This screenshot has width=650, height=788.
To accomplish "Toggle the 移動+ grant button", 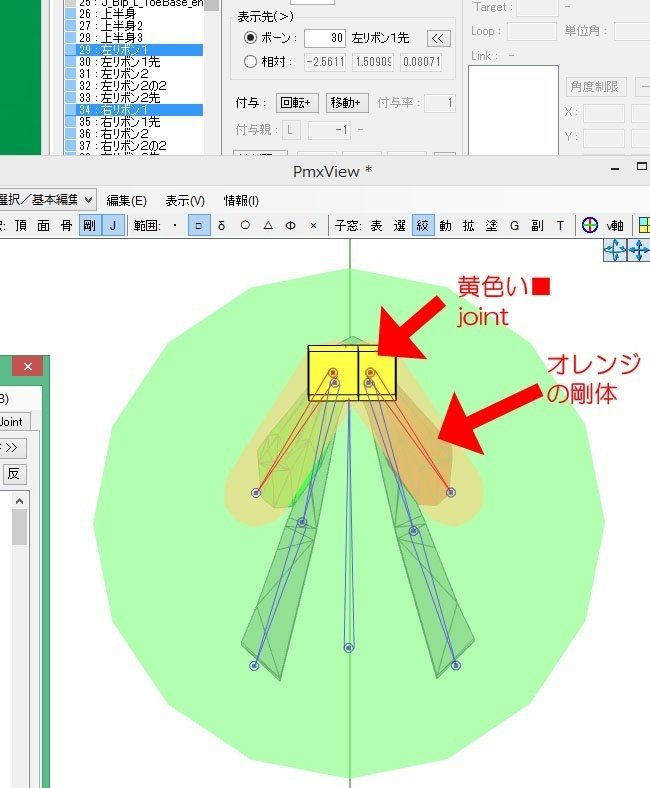I will pos(347,103).
